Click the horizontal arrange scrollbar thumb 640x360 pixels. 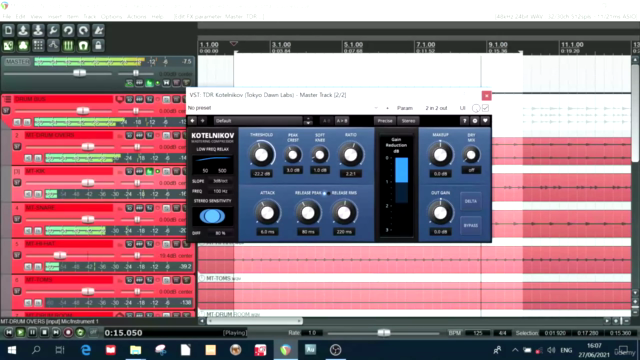coord(255,321)
